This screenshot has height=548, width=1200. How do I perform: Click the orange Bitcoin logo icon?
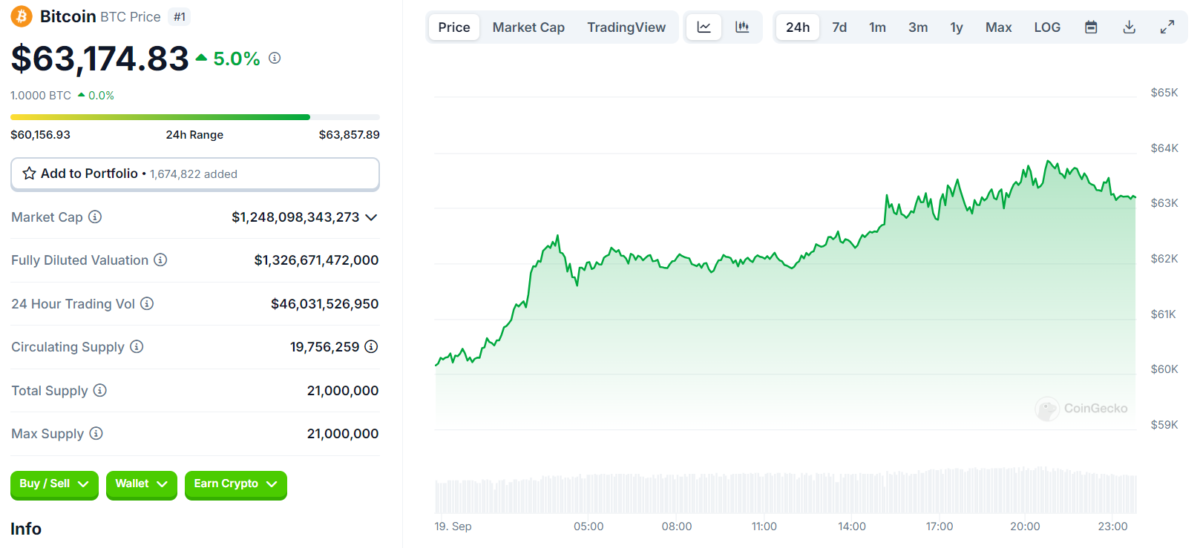[x=21, y=16]
